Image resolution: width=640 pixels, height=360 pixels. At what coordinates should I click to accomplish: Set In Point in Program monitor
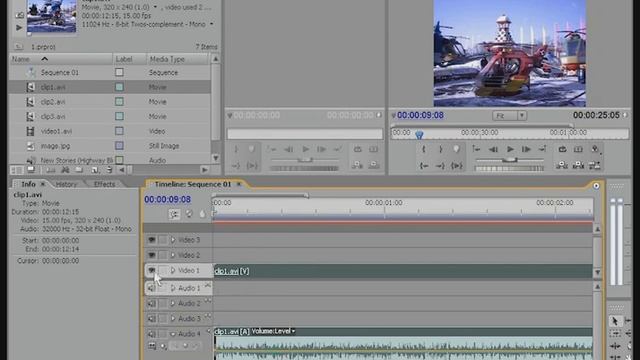click(x=424, y=149)
